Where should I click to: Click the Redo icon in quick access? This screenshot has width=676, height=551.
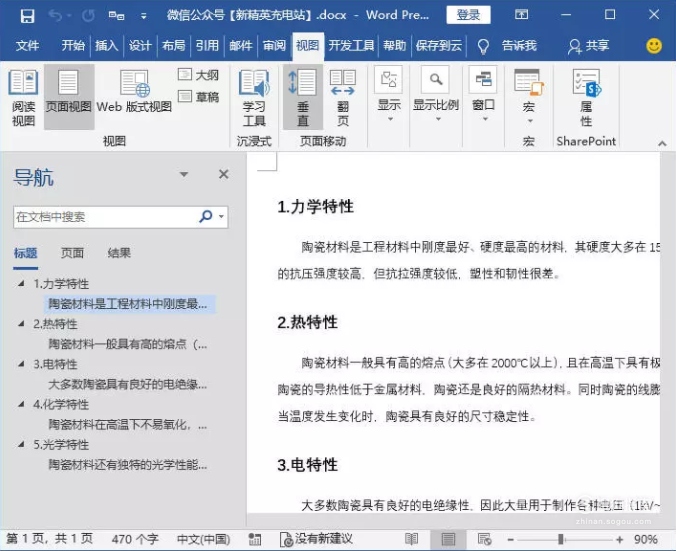[x=88, y=16]
